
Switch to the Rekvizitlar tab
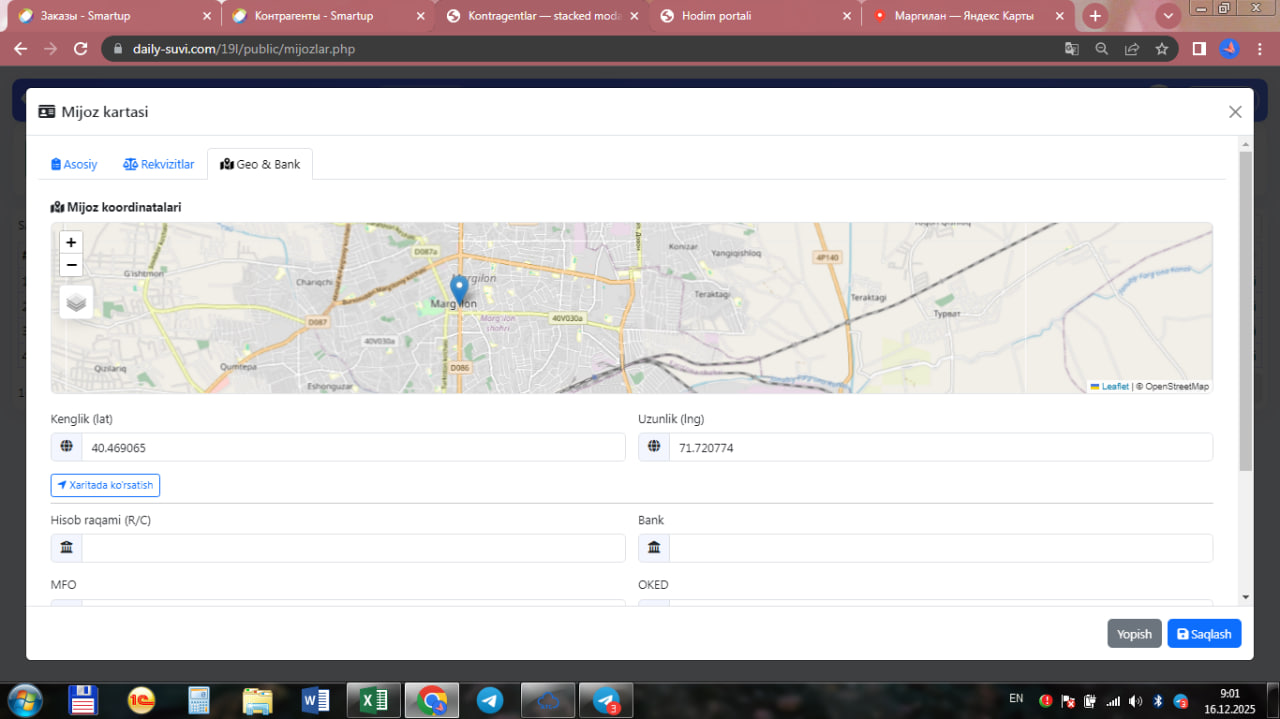[158, 164]
